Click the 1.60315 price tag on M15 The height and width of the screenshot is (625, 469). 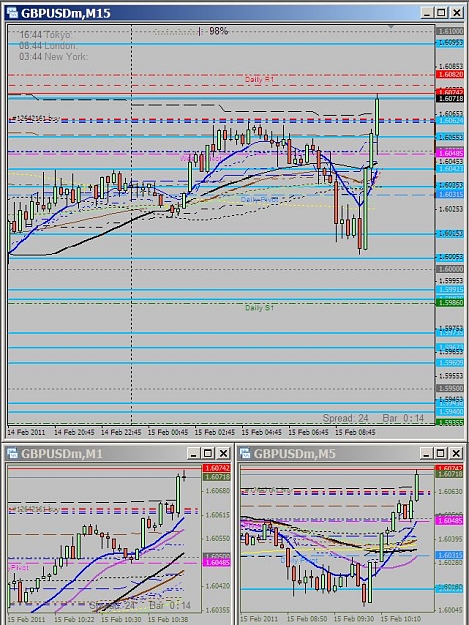pos(450,194)
